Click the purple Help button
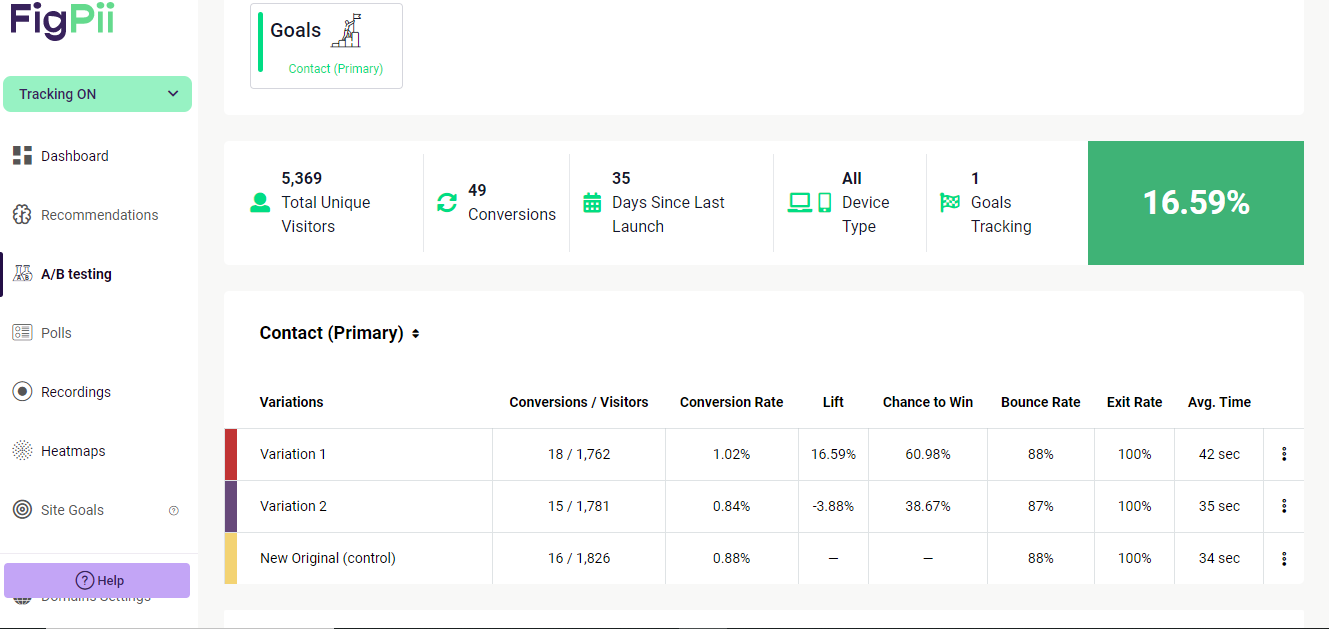The image size is (1329, 629). tap(97, 580)
